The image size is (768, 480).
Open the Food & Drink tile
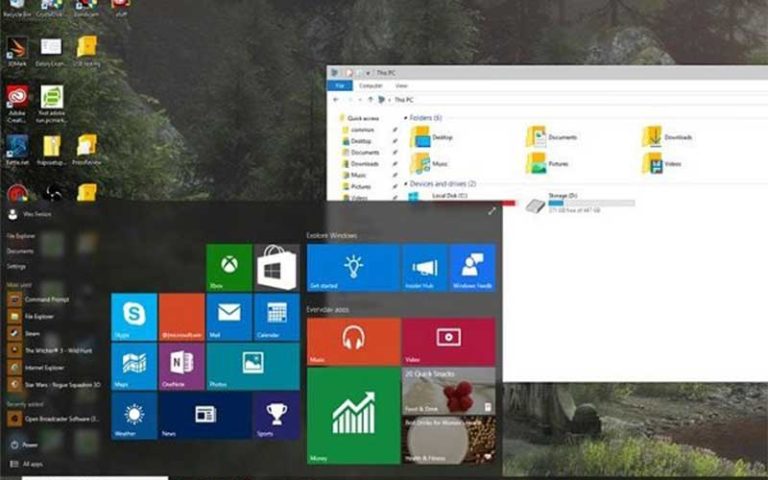449,390
